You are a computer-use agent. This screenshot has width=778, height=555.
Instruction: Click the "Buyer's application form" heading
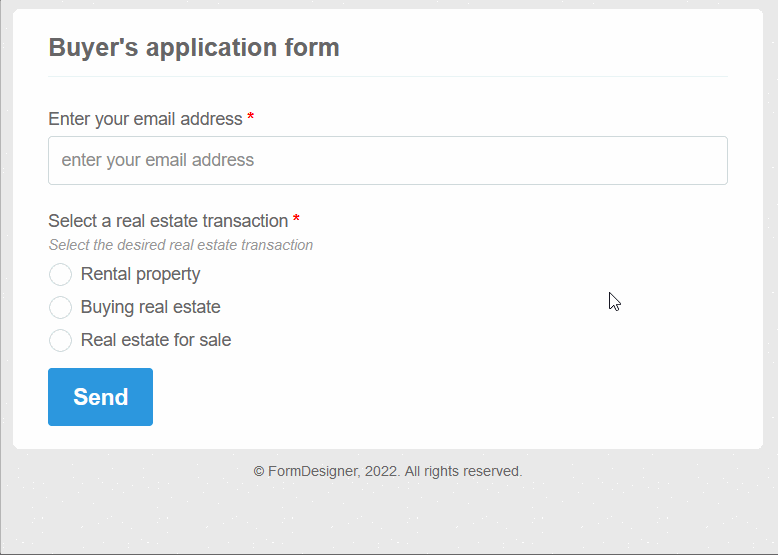tap(194, 47)
